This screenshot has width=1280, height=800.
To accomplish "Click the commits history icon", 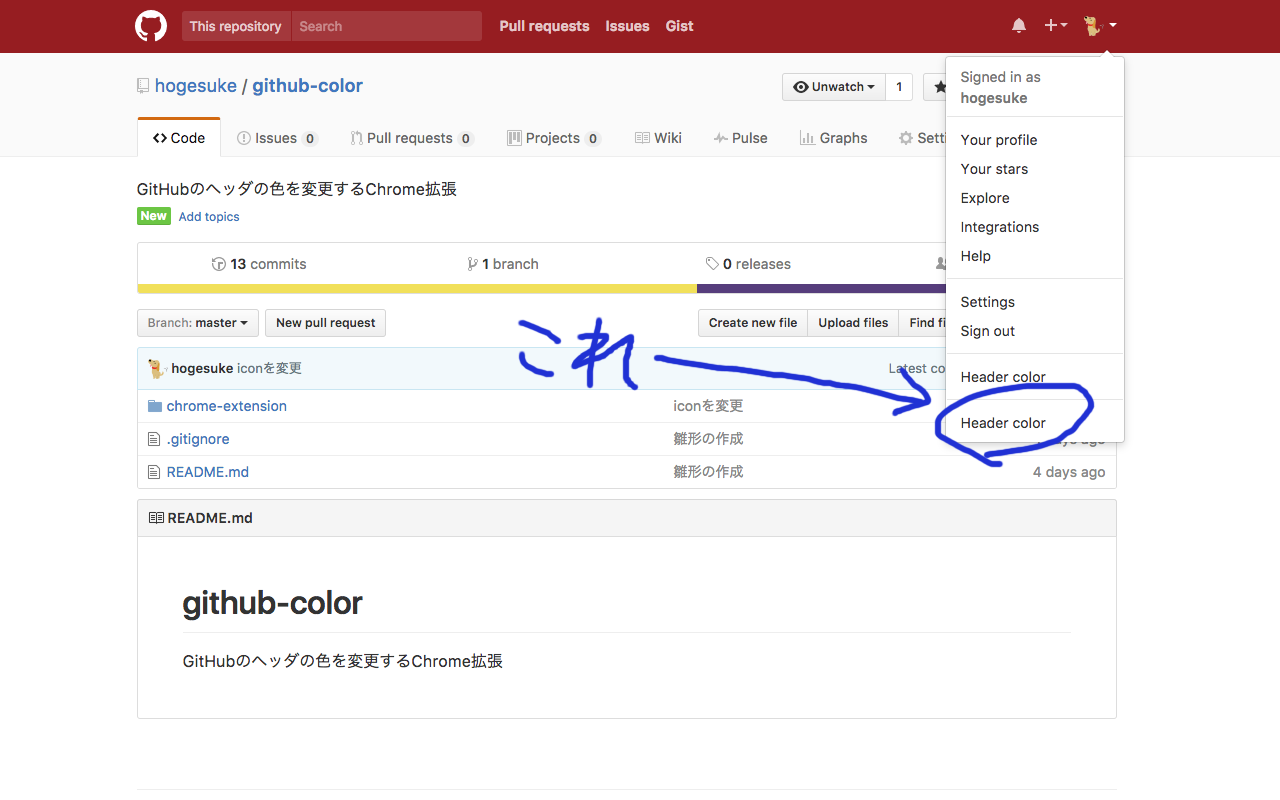I will click(x=219, y=264).
